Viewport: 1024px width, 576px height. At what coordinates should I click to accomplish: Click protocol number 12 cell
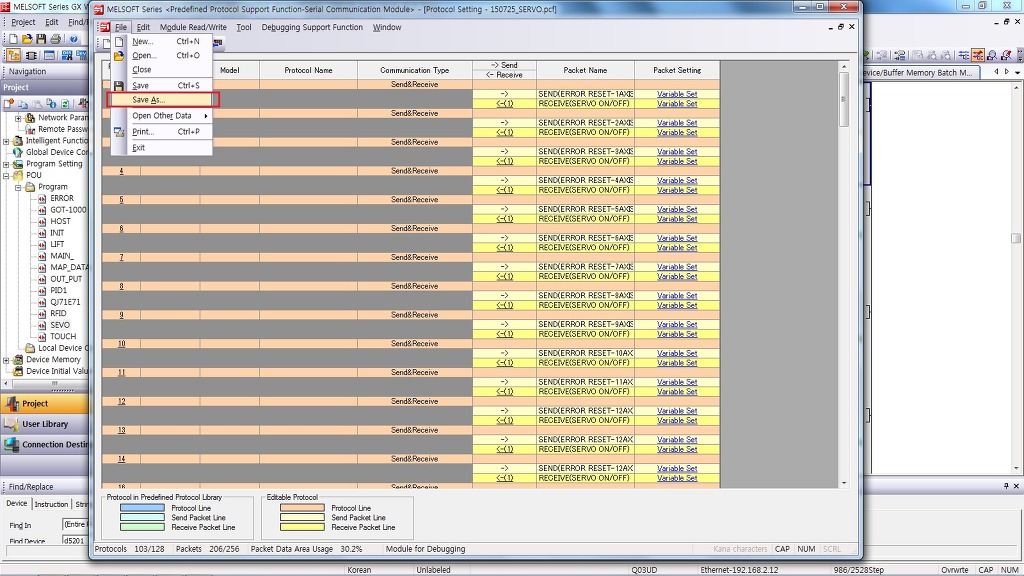pyautogui.click(x=121, y=401)
